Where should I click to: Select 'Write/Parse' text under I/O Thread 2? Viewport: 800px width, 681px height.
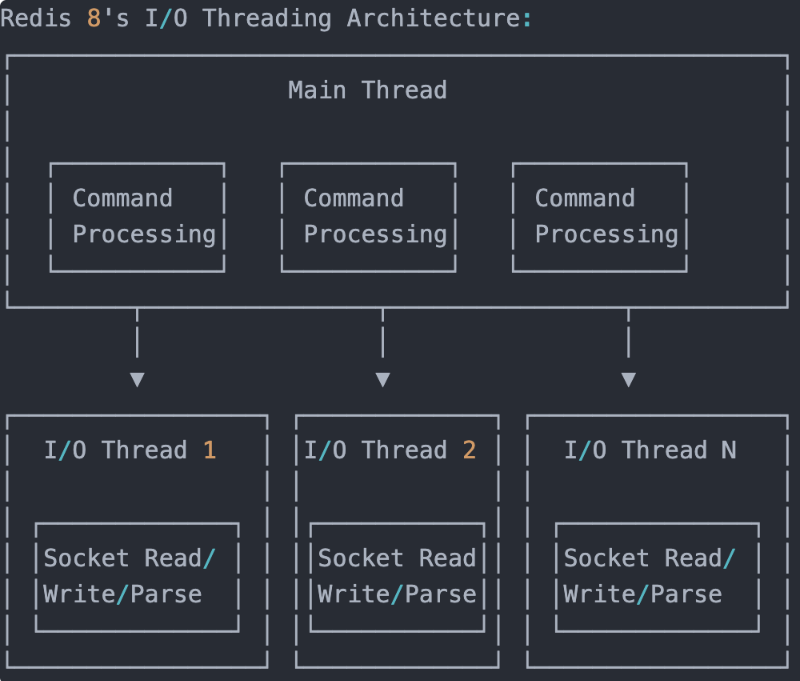[397, 595]
